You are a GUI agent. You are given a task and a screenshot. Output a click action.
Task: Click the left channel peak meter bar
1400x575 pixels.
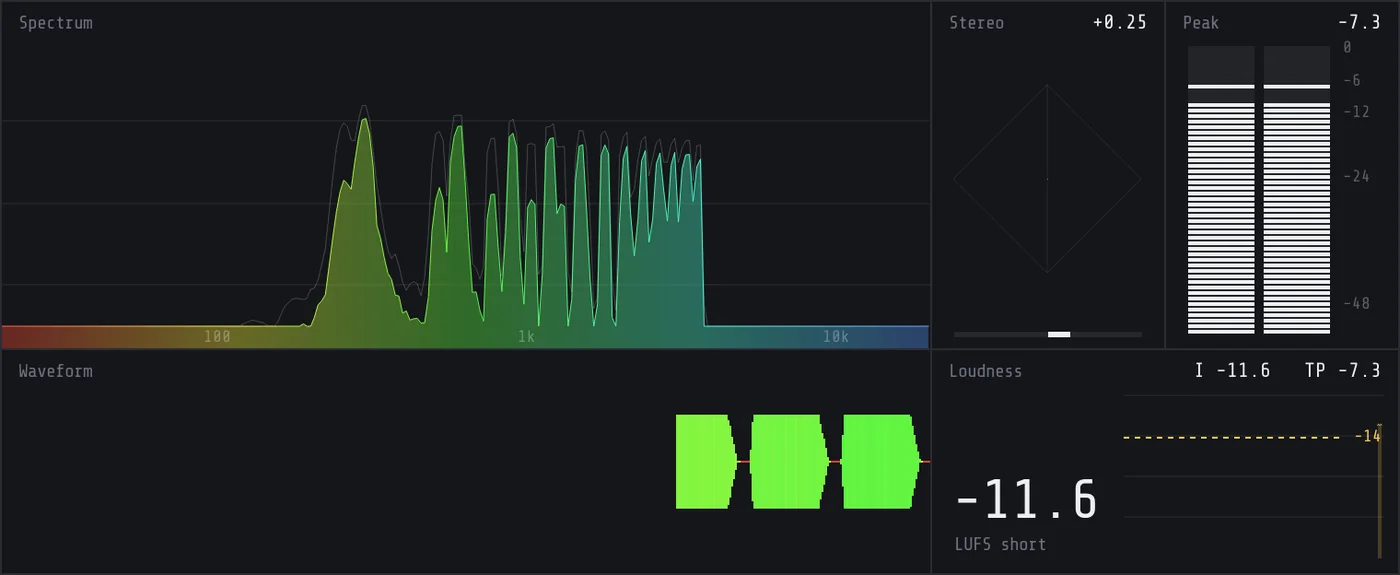pyautogui.click(x=1221, y=190)
